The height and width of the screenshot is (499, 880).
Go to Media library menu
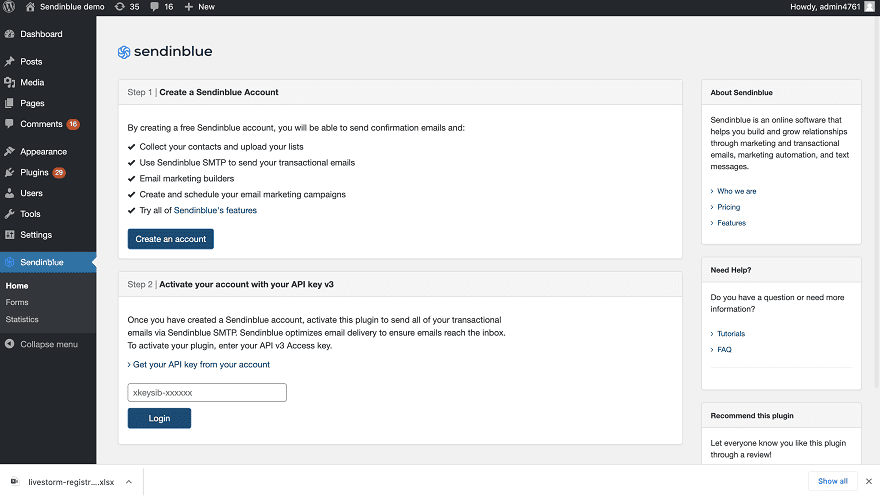click(32, 82)
